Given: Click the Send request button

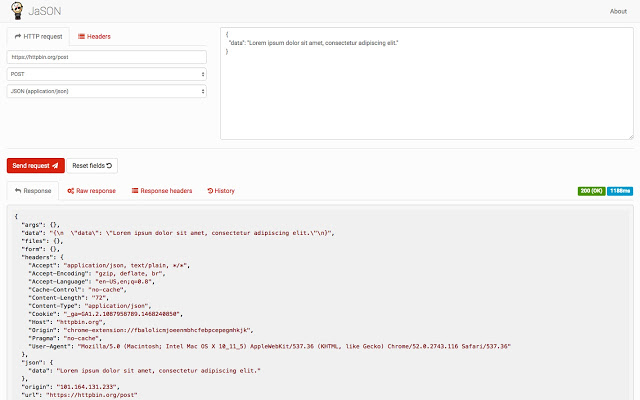Looking at the screenshot, I should (36, 166).
